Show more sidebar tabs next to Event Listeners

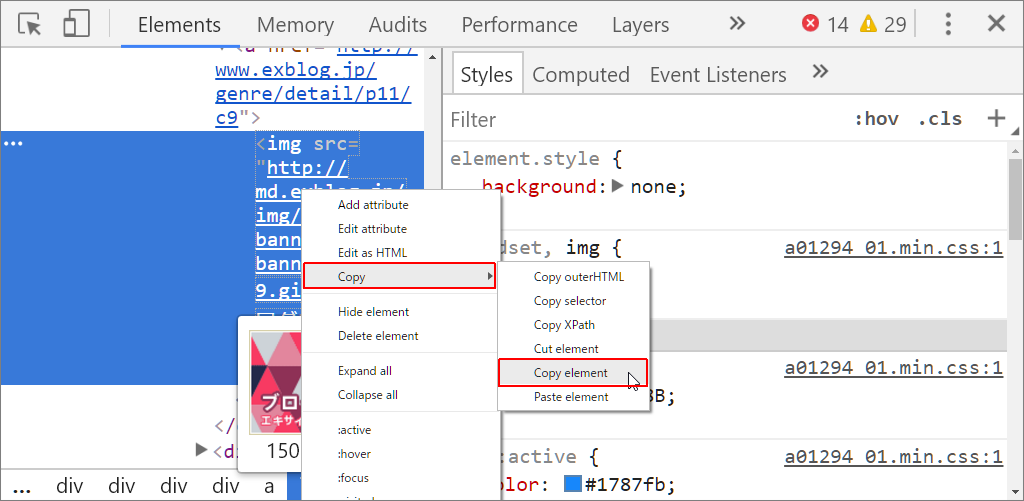pyautogui.click(x=820, y=71)
